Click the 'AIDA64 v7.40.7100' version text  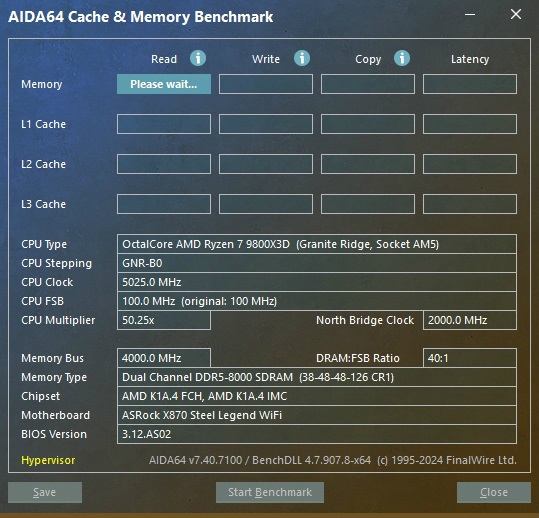pos(195,460)
